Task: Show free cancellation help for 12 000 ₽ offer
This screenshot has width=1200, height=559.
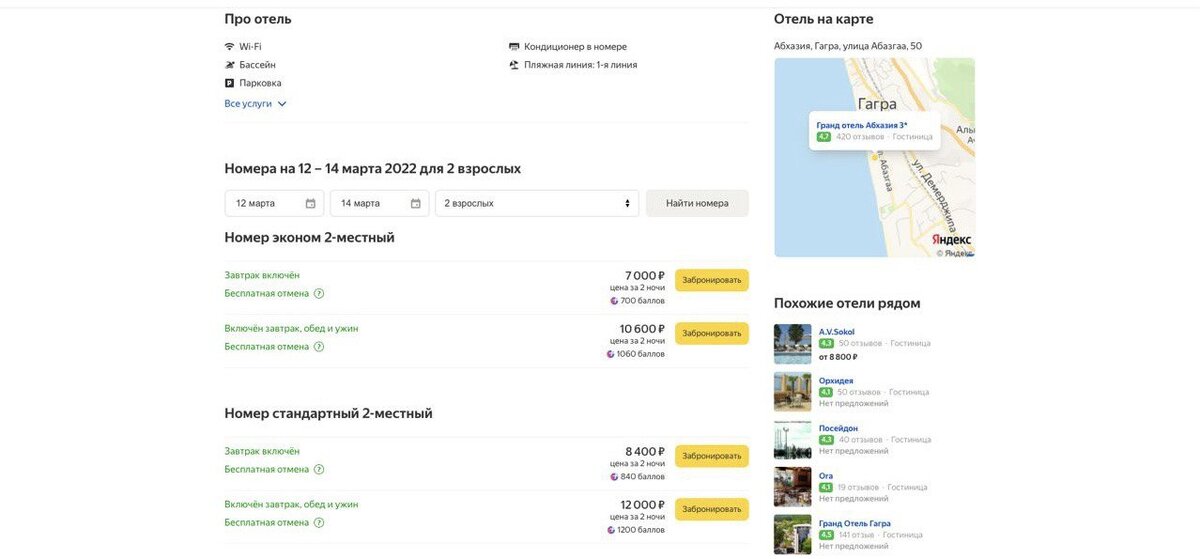Action: 319,523
